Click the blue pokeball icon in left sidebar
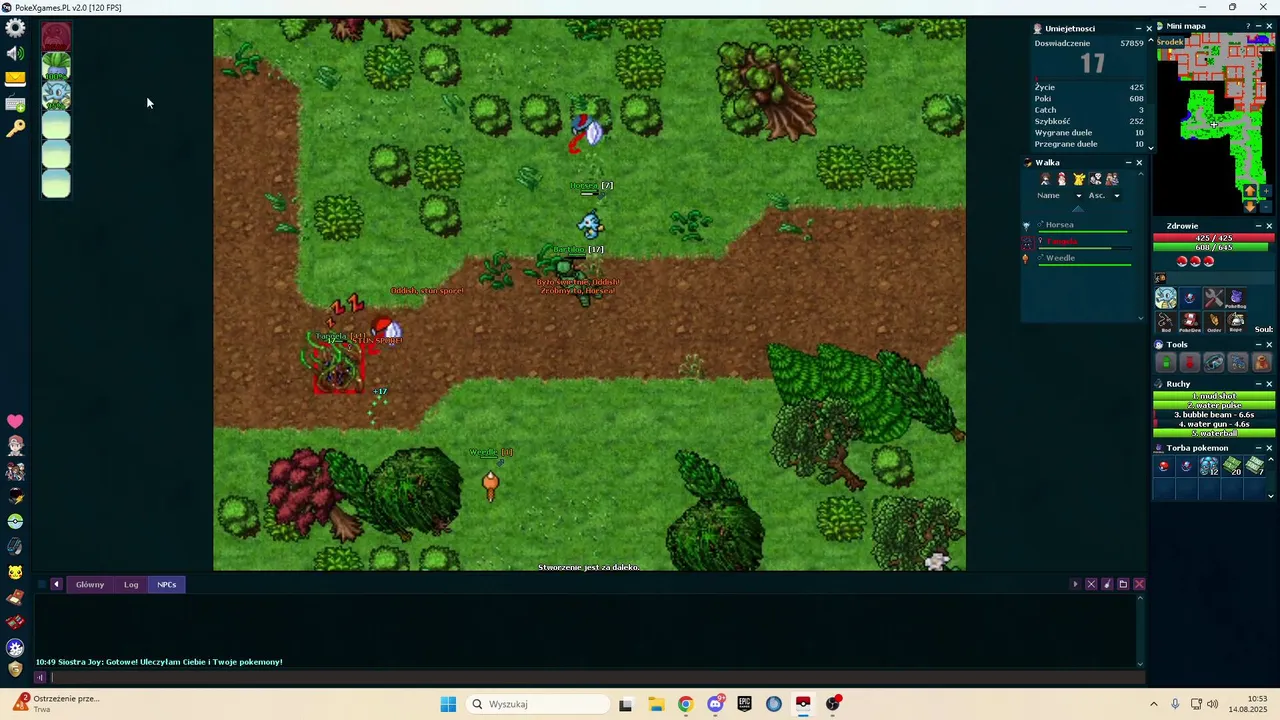1280x720 pixels. [x=15, y=647]
